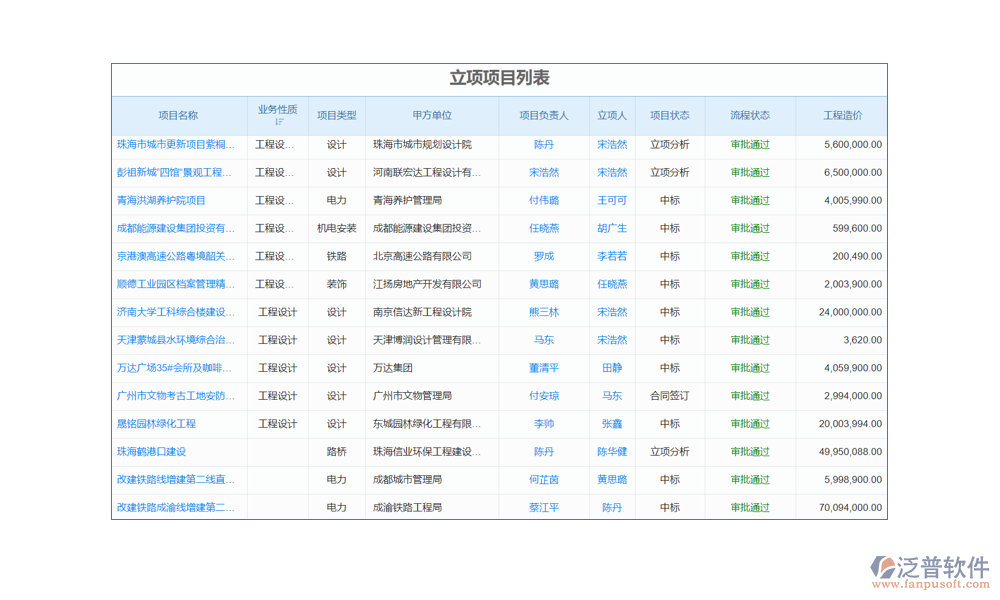Open project manager 付伟璐 link
Screen dimensions: 1000x600
coord(544,200)
